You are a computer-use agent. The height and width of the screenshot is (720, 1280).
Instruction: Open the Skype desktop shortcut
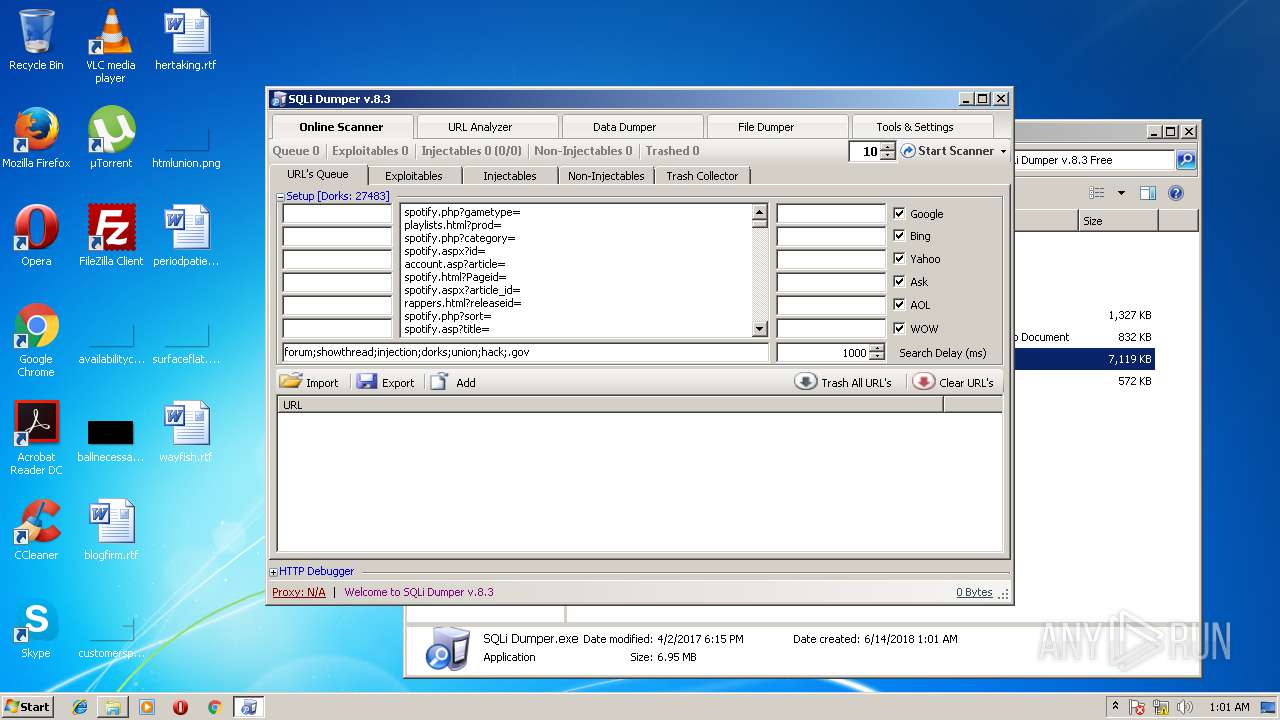(x=36, y=628)
